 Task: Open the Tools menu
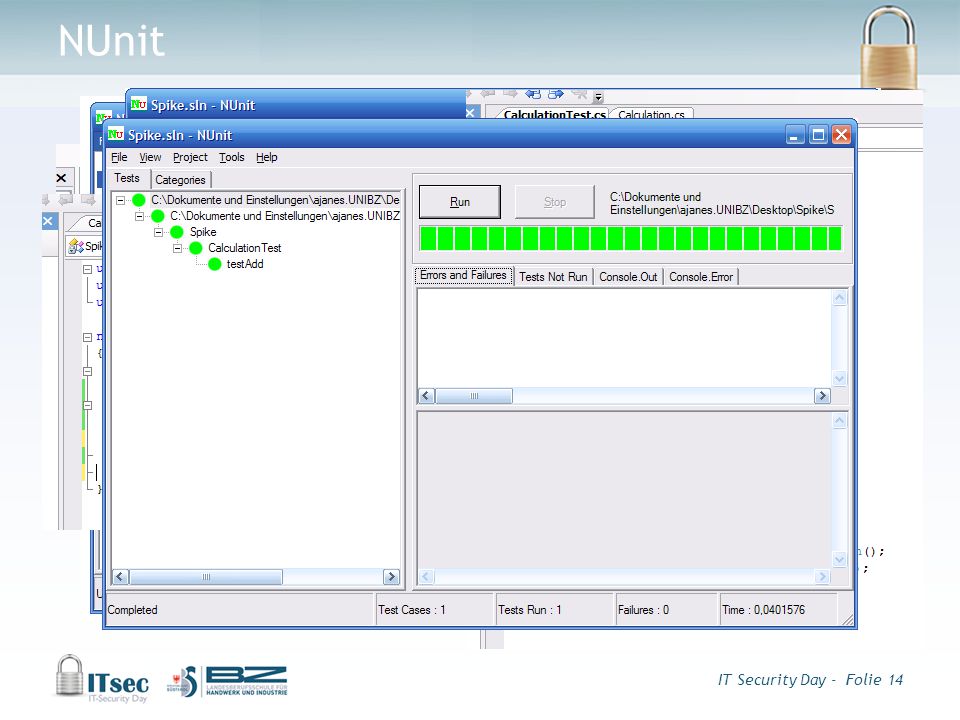coord(231,157)
